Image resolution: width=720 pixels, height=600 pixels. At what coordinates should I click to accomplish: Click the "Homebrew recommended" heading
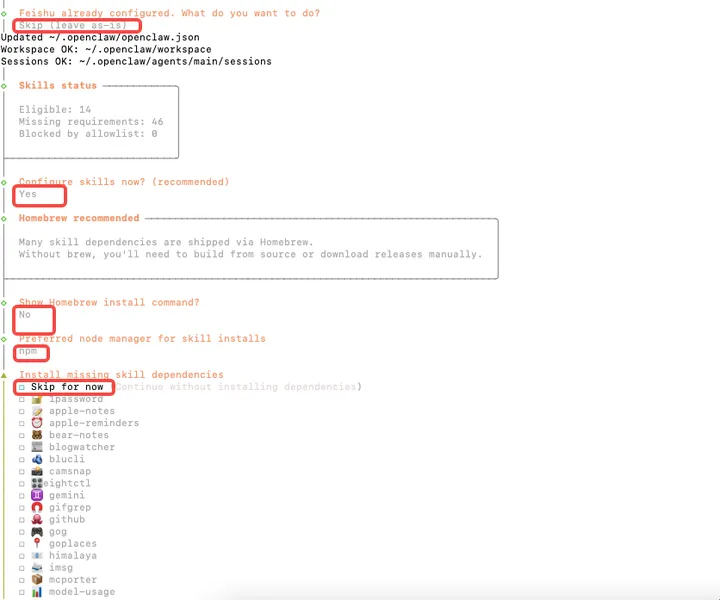tap(79, 218)
